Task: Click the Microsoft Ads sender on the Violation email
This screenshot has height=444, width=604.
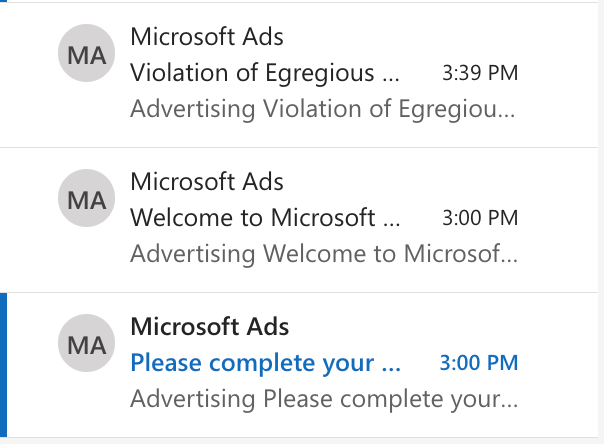Action: tap(207, 37)
